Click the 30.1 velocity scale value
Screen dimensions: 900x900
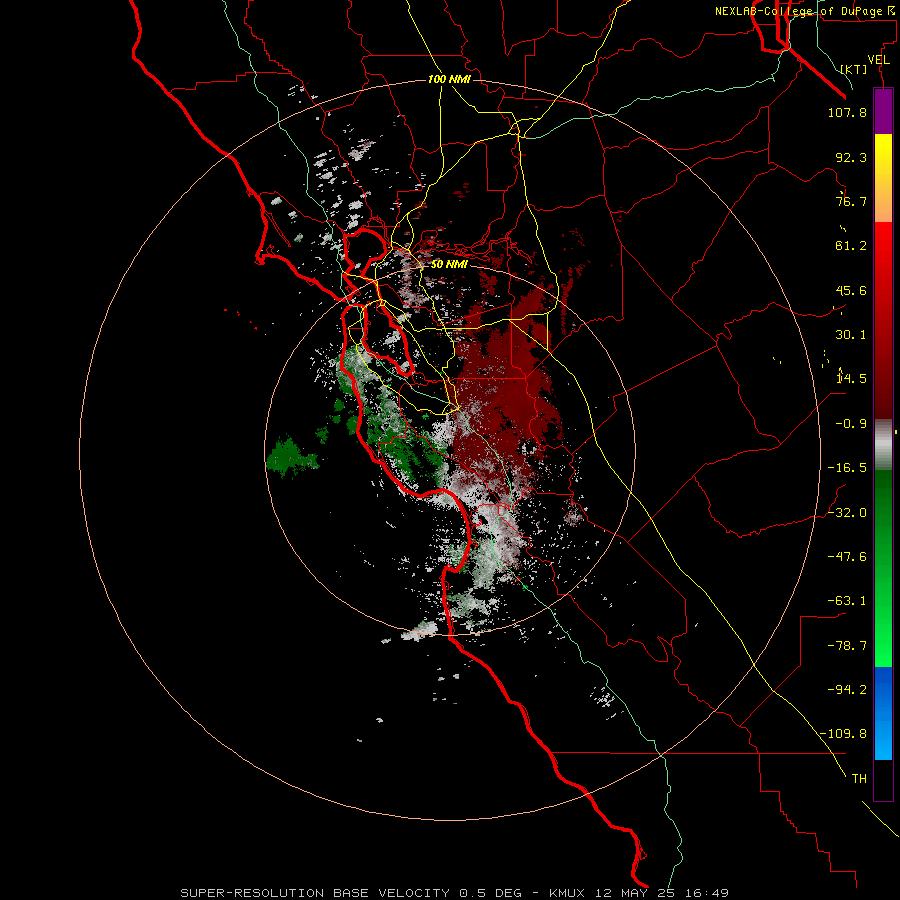point(851,335)
